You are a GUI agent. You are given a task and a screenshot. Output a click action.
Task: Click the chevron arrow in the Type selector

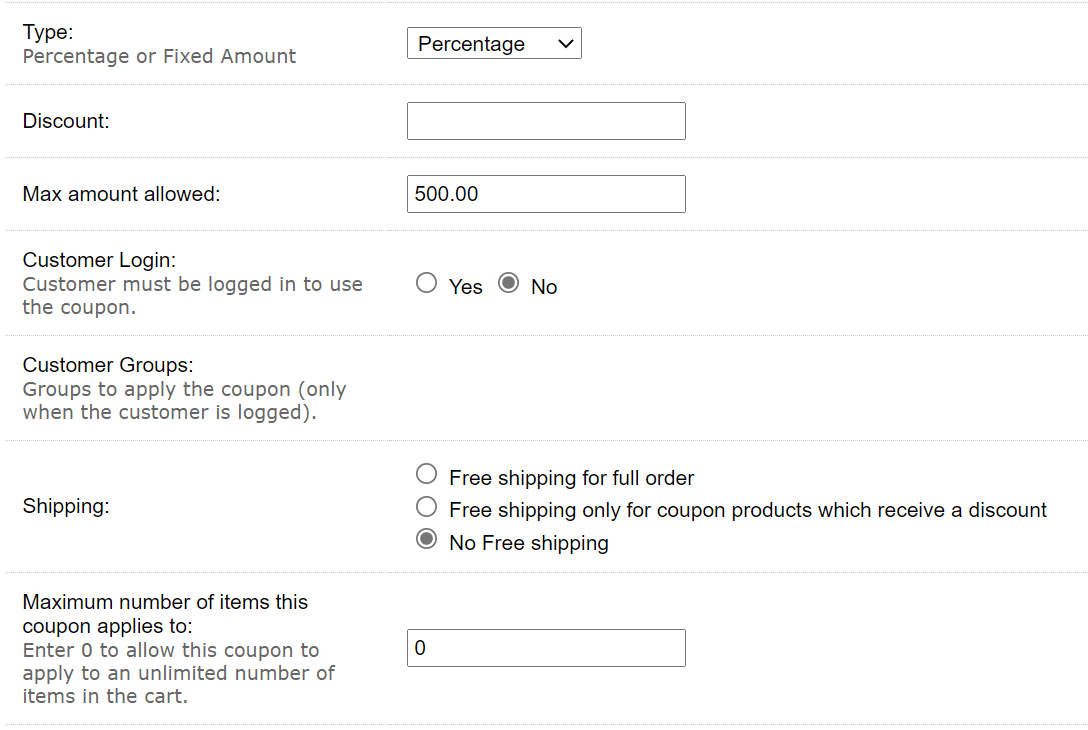point(566,44)
